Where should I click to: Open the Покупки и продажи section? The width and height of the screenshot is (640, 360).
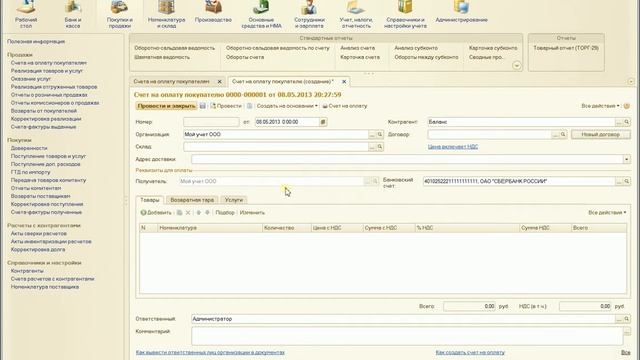tap(120, 15)
